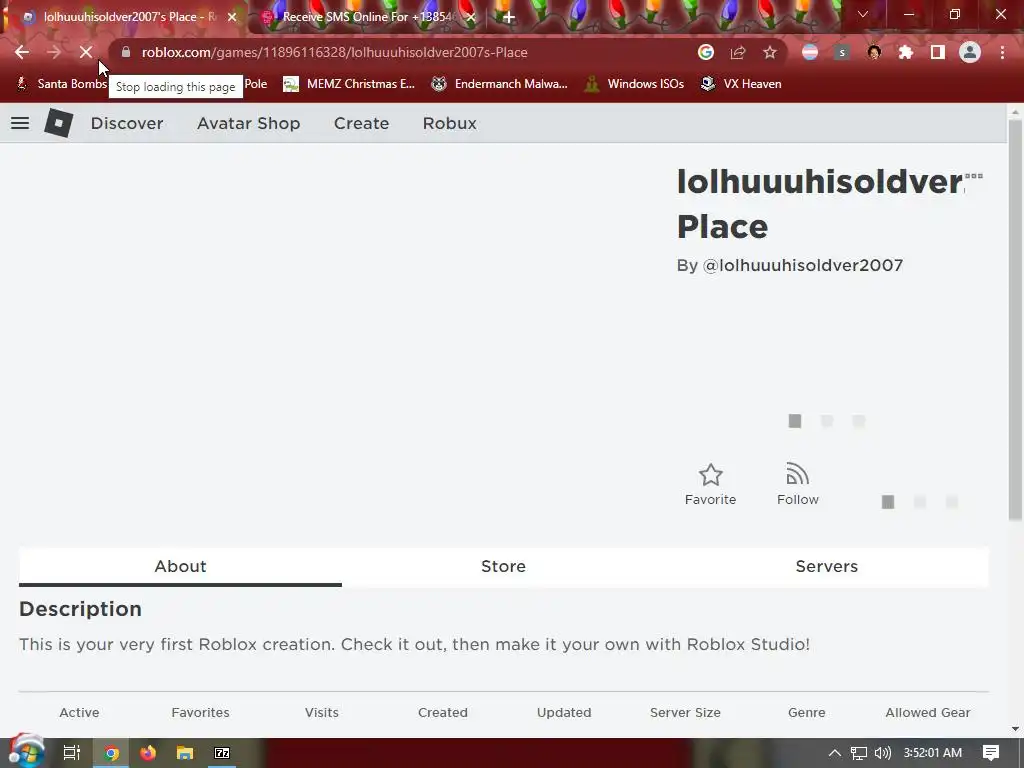This screenshot has width=1024, height=768.
Task: Open the Discover menu
Action: 127,123
